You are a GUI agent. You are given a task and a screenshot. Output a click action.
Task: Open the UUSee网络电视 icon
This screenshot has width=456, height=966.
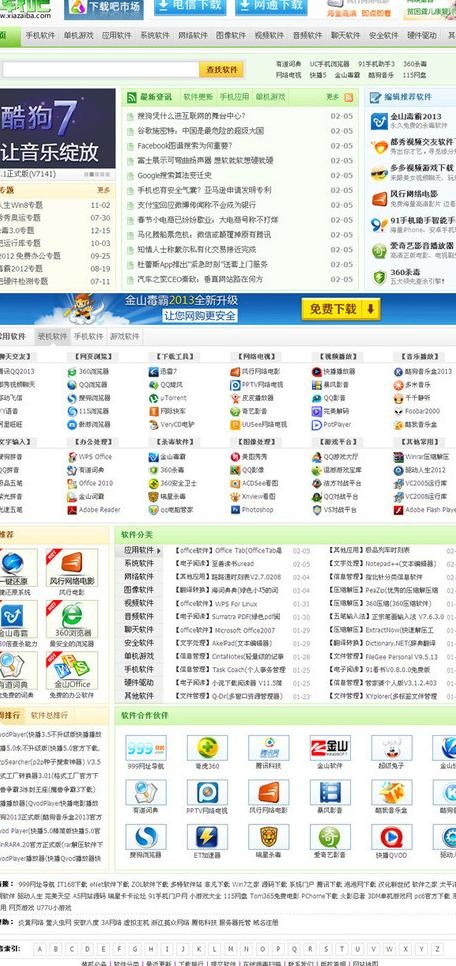tap(235, 424)
